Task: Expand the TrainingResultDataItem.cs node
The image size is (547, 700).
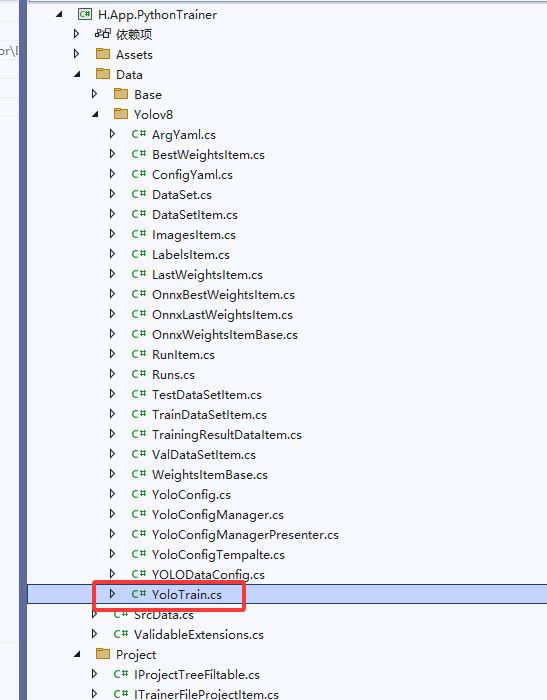Action: (x=113, y=434)
